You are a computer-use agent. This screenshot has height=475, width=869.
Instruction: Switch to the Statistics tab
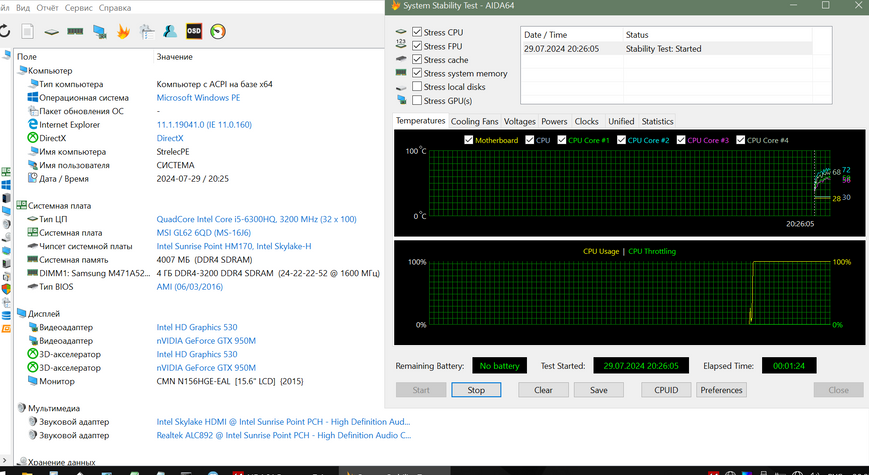pos(657,121)
